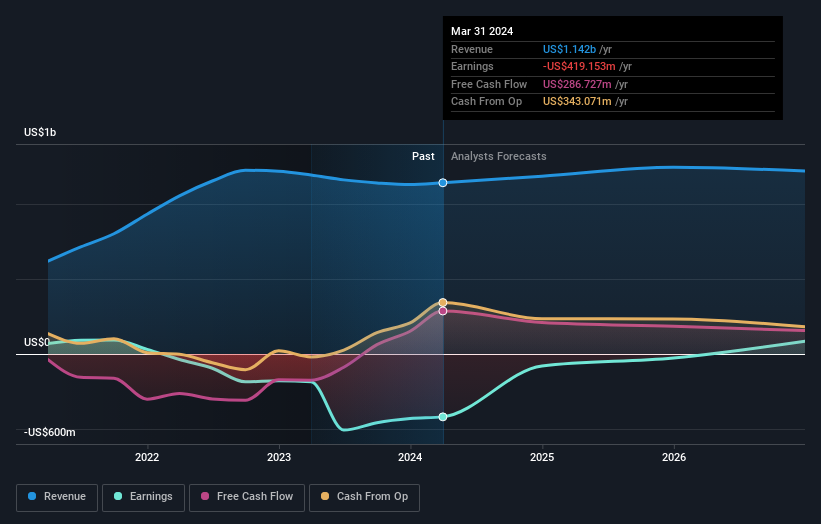This screenshot has height=524, width=821.
Task: Click the 'Past' label
Action: [423, 156]
